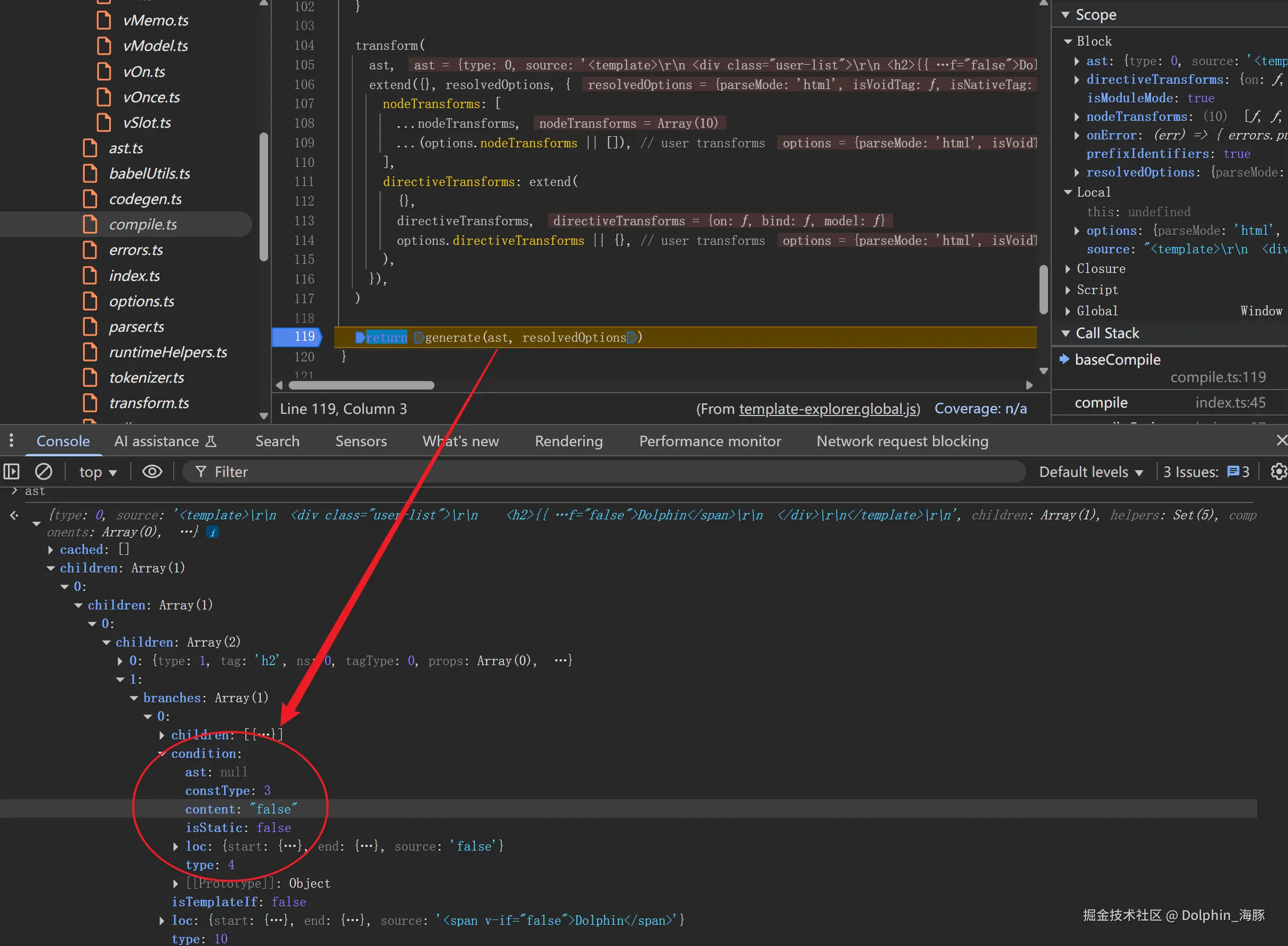This screenshot has height=946, width=1288.
Task: Open the codegen.ts file
Action: [x=145, y=199]
